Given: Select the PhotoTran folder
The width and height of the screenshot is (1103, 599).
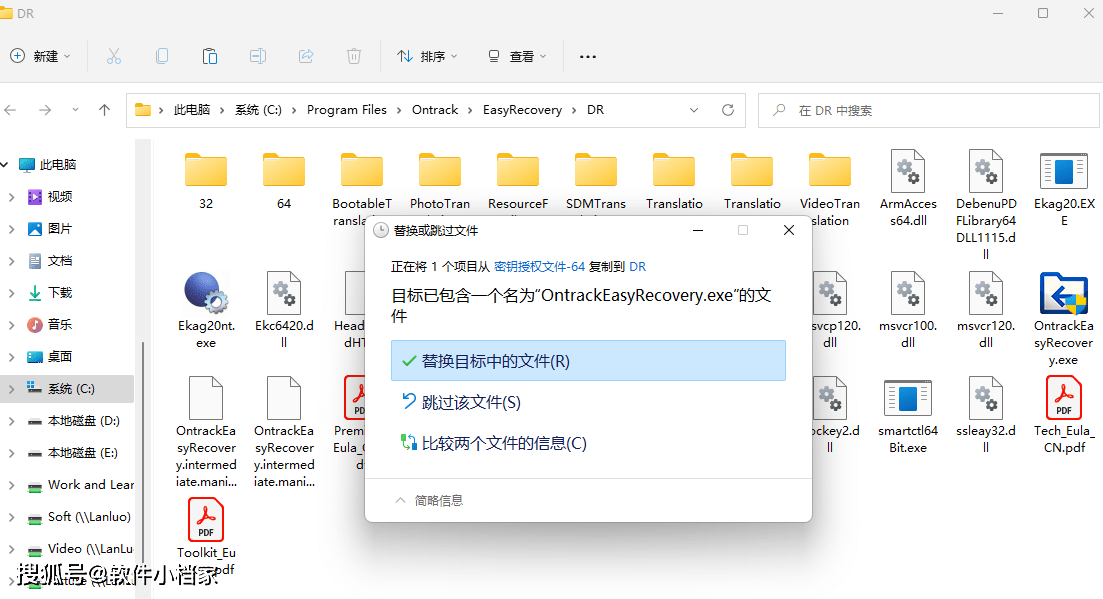Looking at the screenshot, I should pos(440,181).
